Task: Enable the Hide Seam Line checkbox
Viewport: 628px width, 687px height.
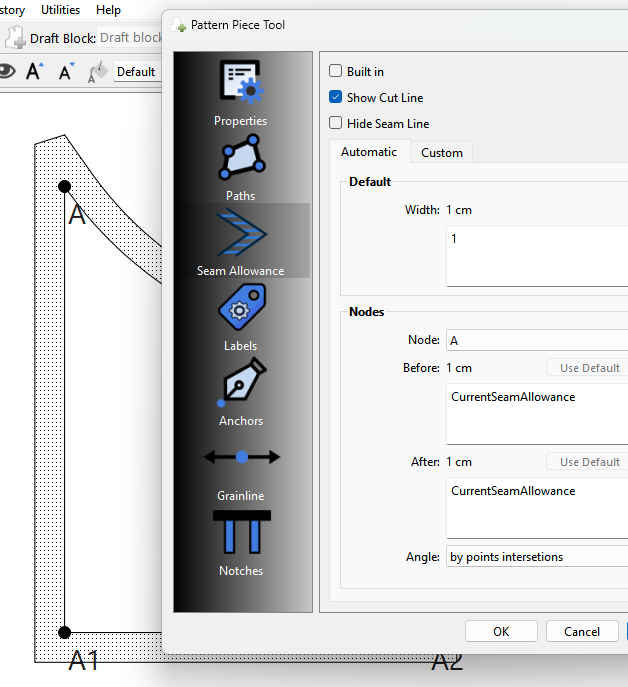Action: (x=336, y=124)
